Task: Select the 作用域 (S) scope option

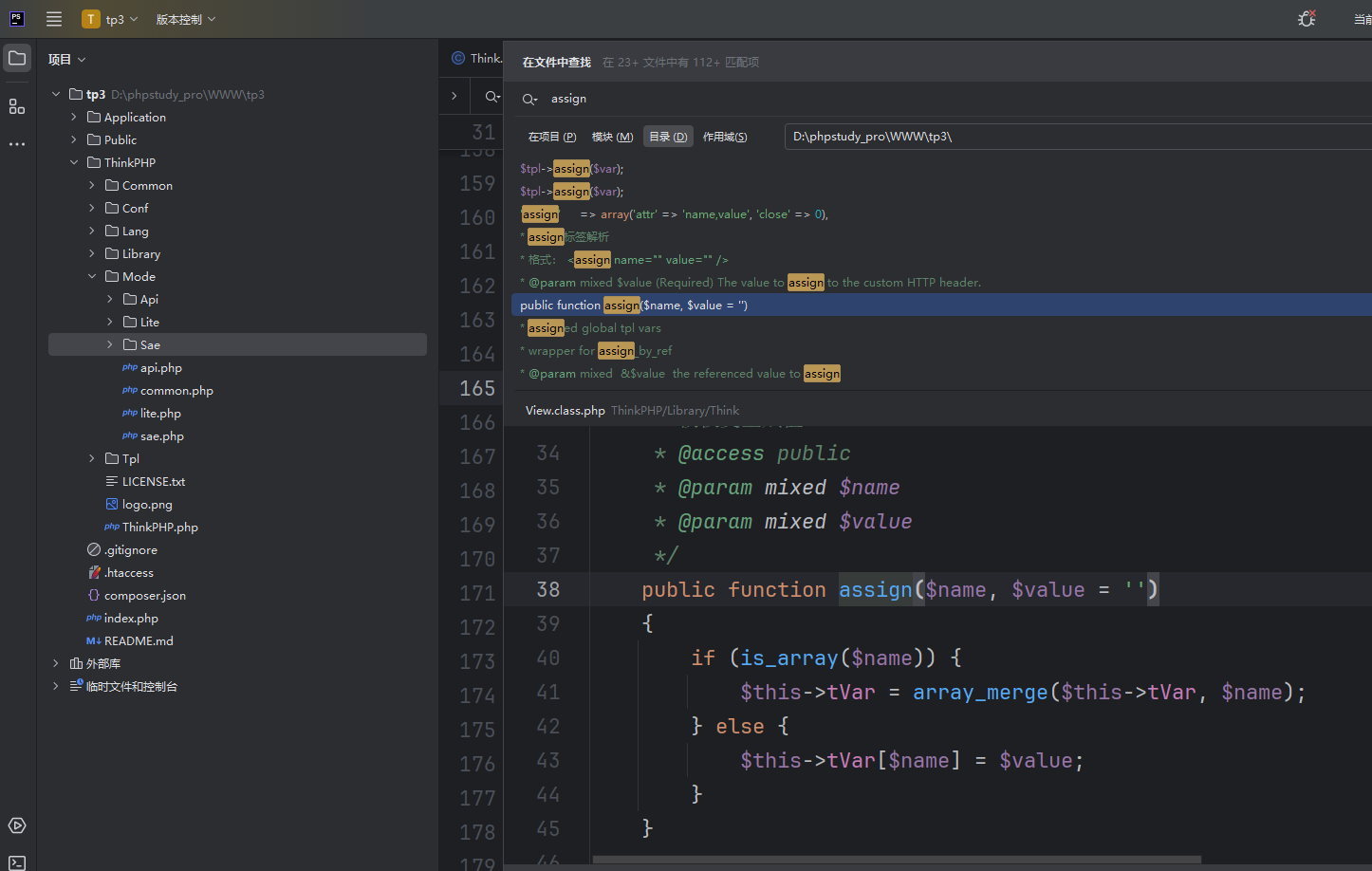Action: pyautogui.click(x=725, y=137)
